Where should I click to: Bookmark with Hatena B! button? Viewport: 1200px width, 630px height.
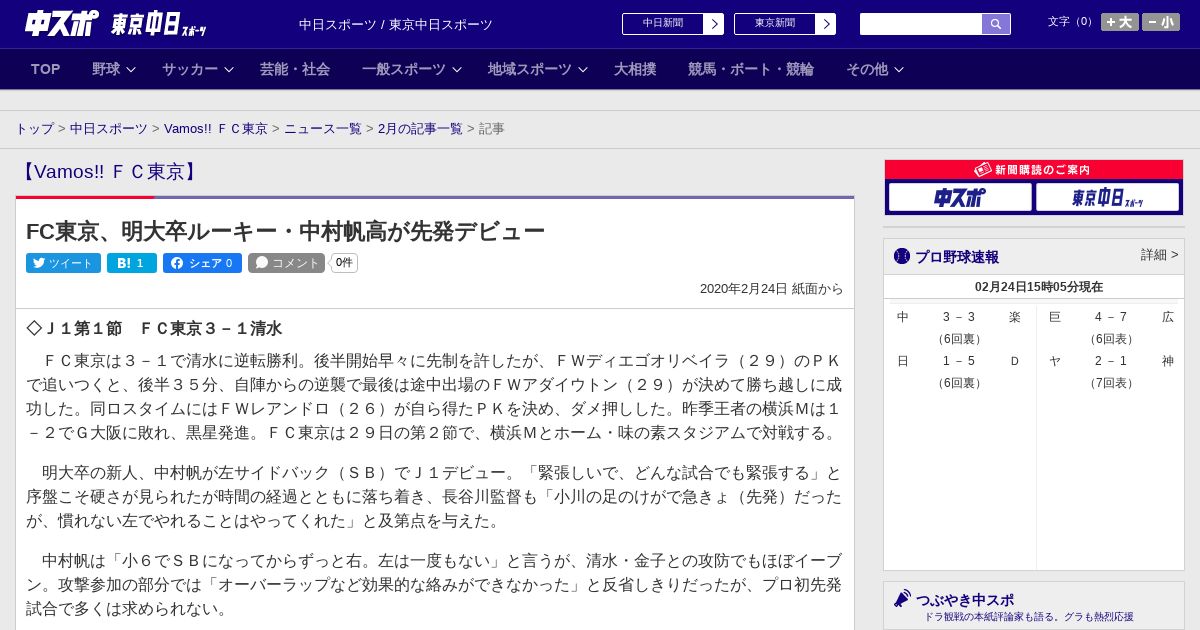tap(132, 263)
